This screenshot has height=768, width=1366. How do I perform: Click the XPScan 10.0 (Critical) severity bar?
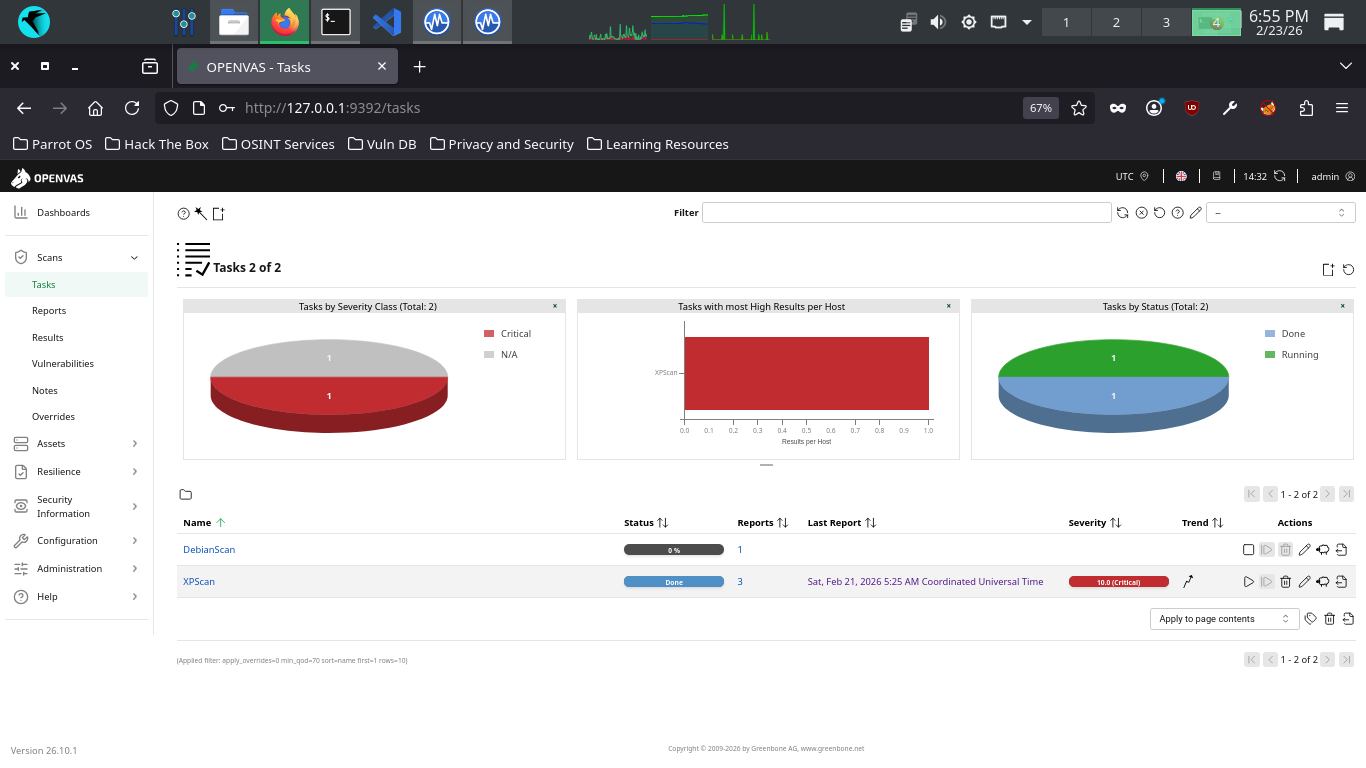(x=1118, y=582)
